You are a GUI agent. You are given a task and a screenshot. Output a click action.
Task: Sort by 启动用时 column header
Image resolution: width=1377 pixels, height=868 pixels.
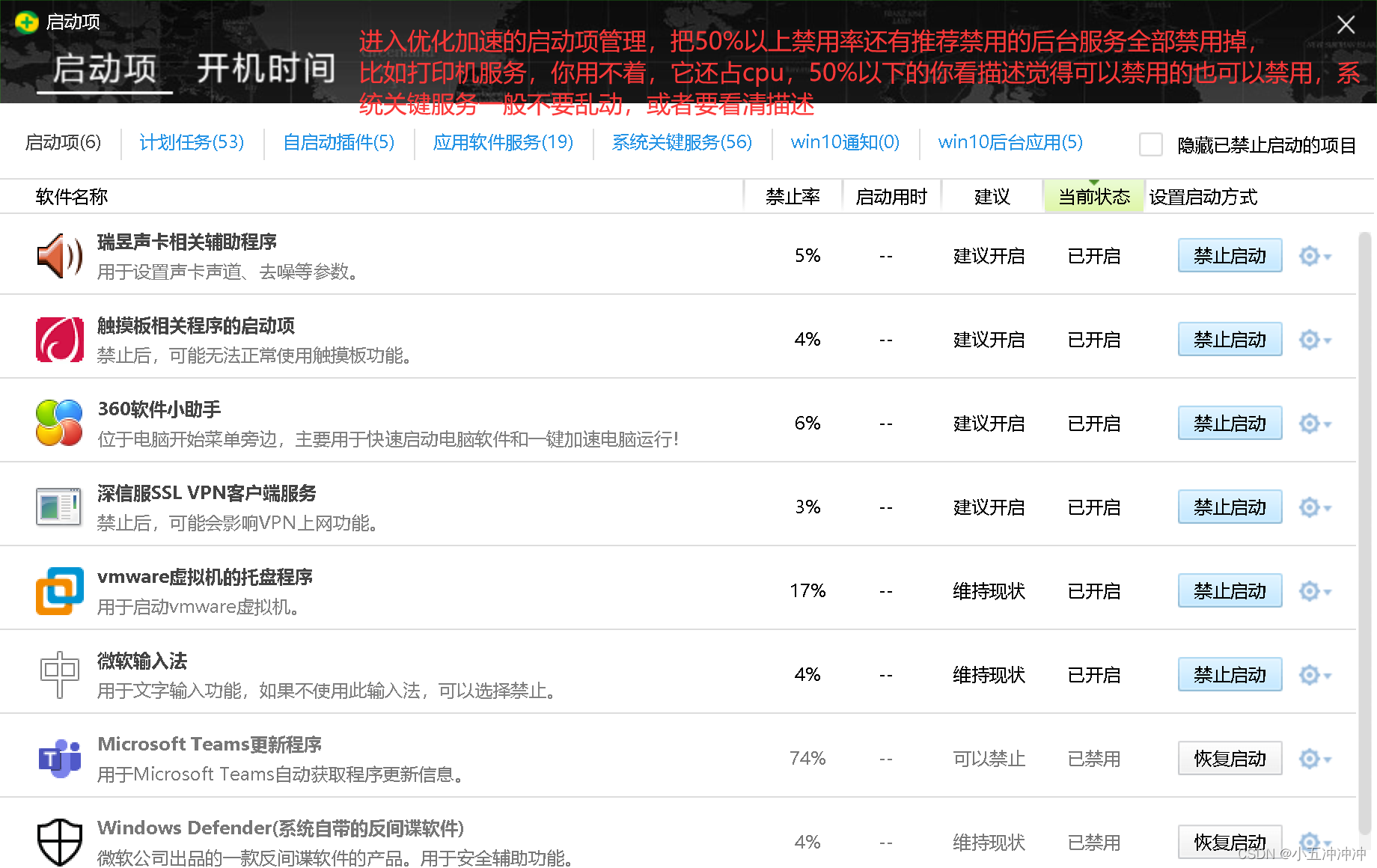(x=891, y=197)
